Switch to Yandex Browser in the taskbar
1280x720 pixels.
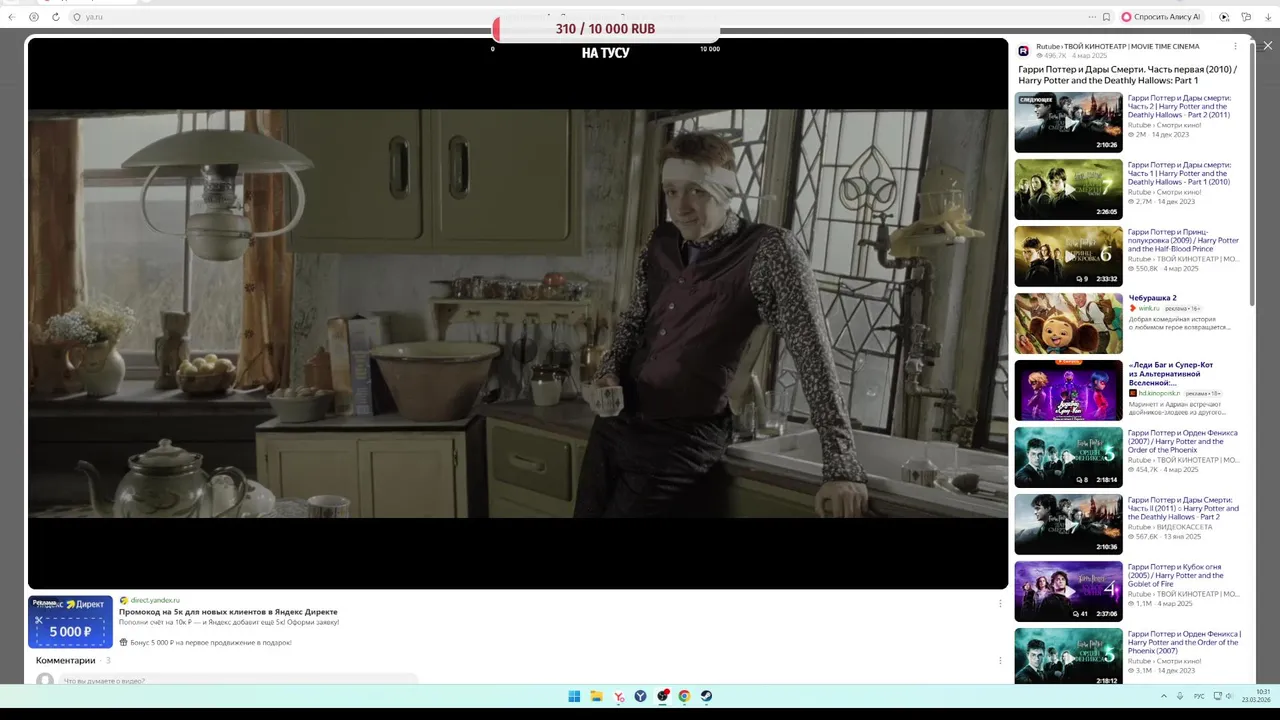coord(640,696)
